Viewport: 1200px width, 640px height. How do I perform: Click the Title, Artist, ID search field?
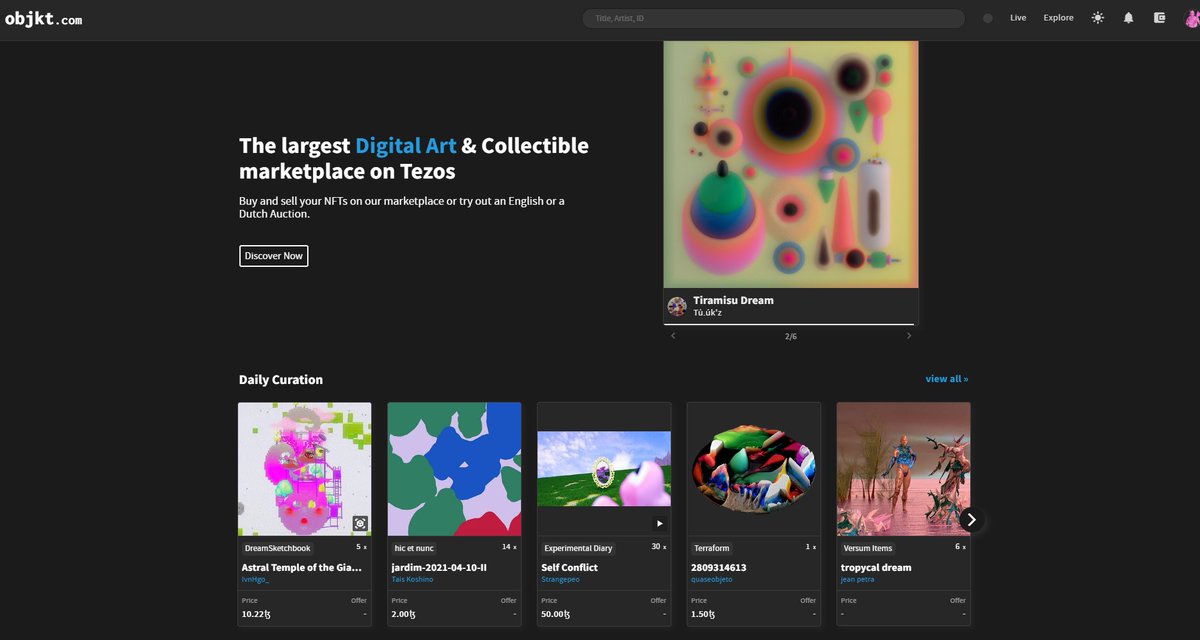tap(773, 17)
